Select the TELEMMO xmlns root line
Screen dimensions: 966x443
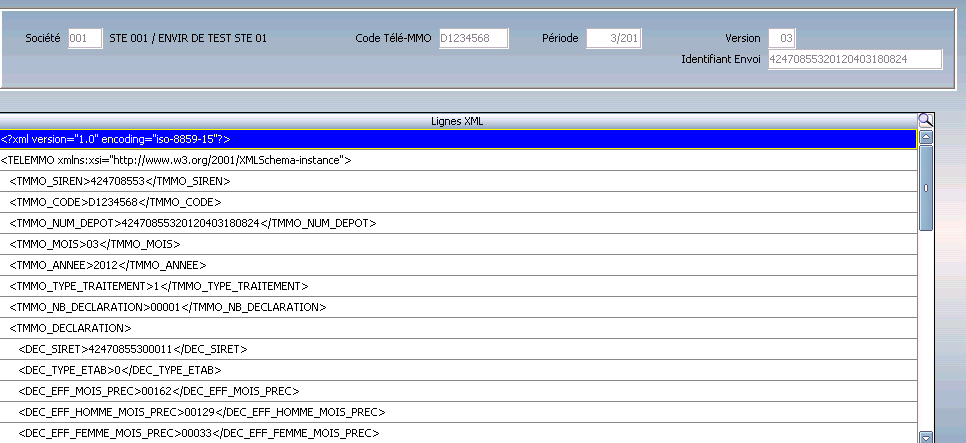click(459, 160)
